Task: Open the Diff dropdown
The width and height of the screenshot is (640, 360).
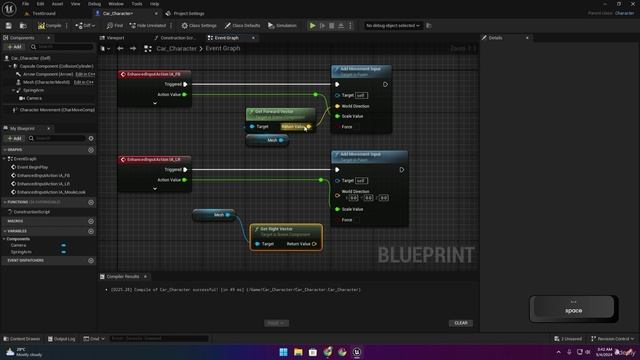Action: point(85,25)
